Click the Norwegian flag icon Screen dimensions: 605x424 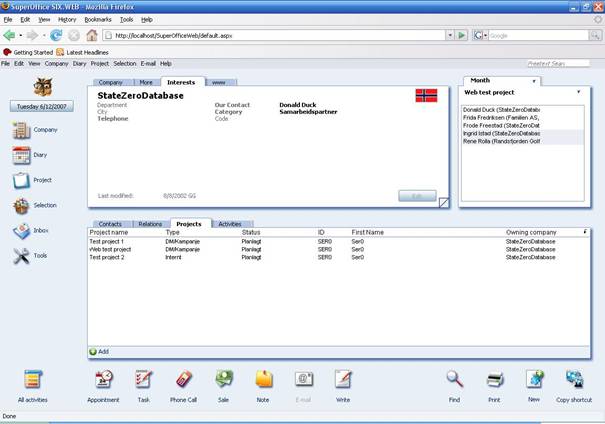[x=426, y=95]
